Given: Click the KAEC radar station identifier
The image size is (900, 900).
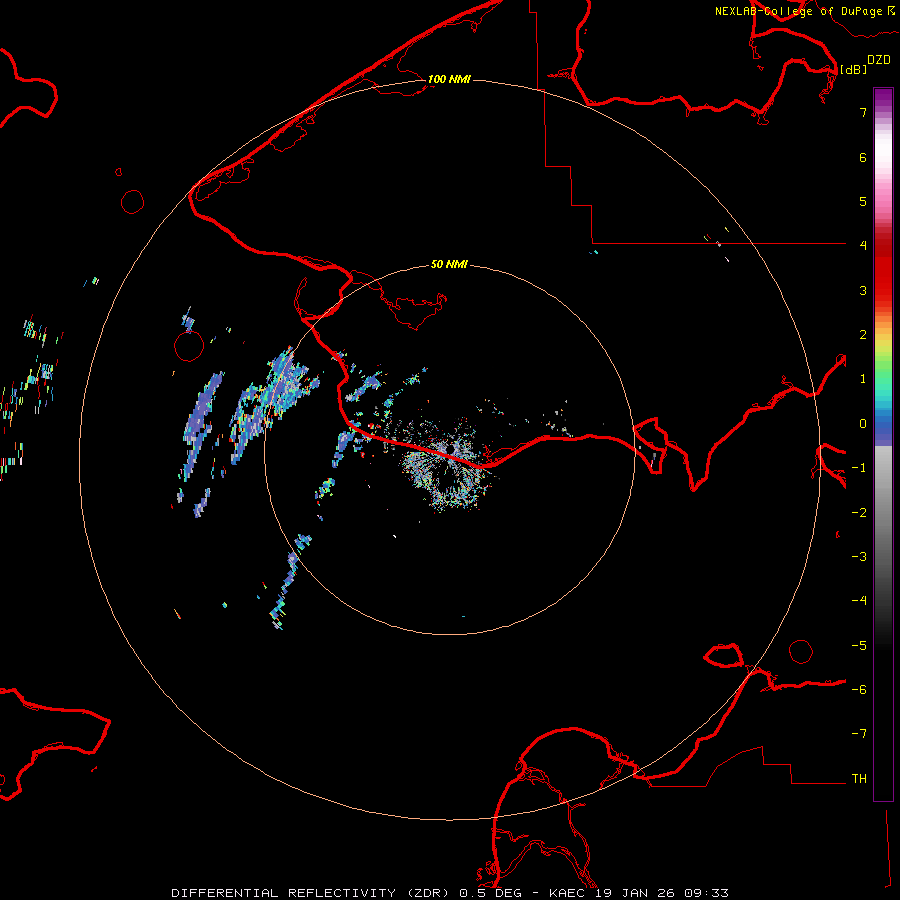Looking at the screenshot, I should pyautogui.click(x=565, y=893).
